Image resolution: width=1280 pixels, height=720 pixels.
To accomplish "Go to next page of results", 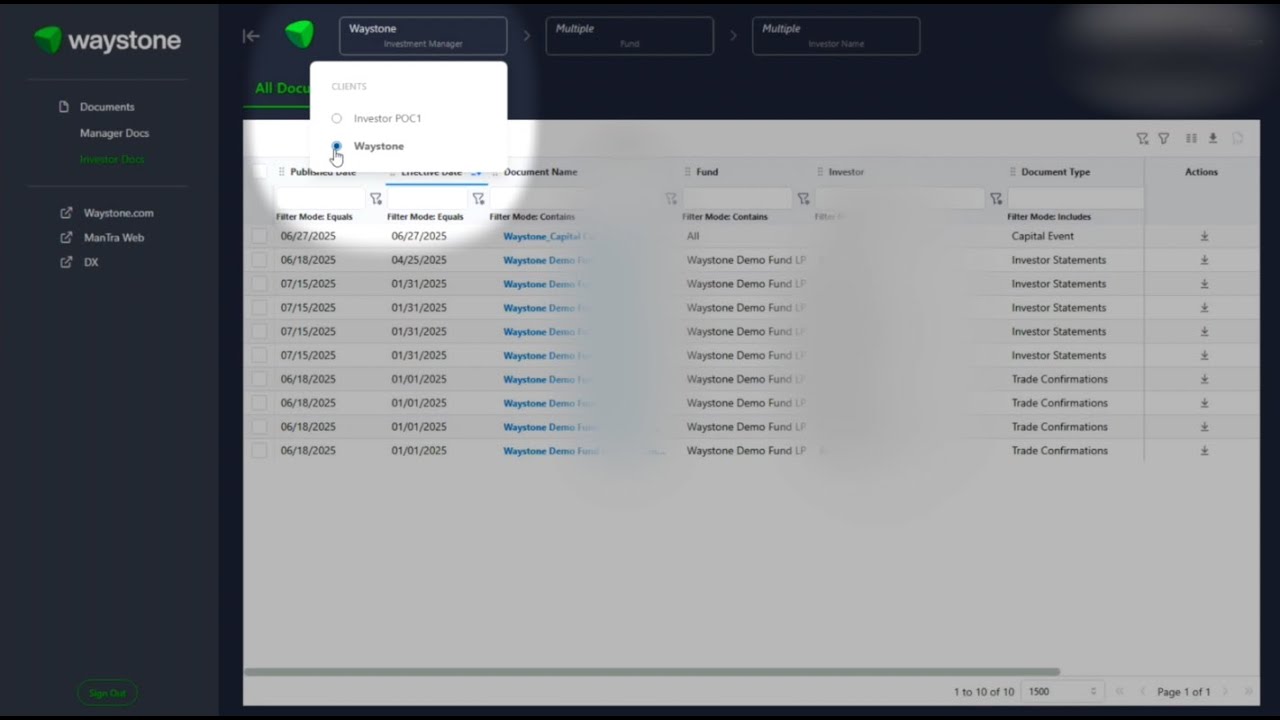I will coord(1225,692).
